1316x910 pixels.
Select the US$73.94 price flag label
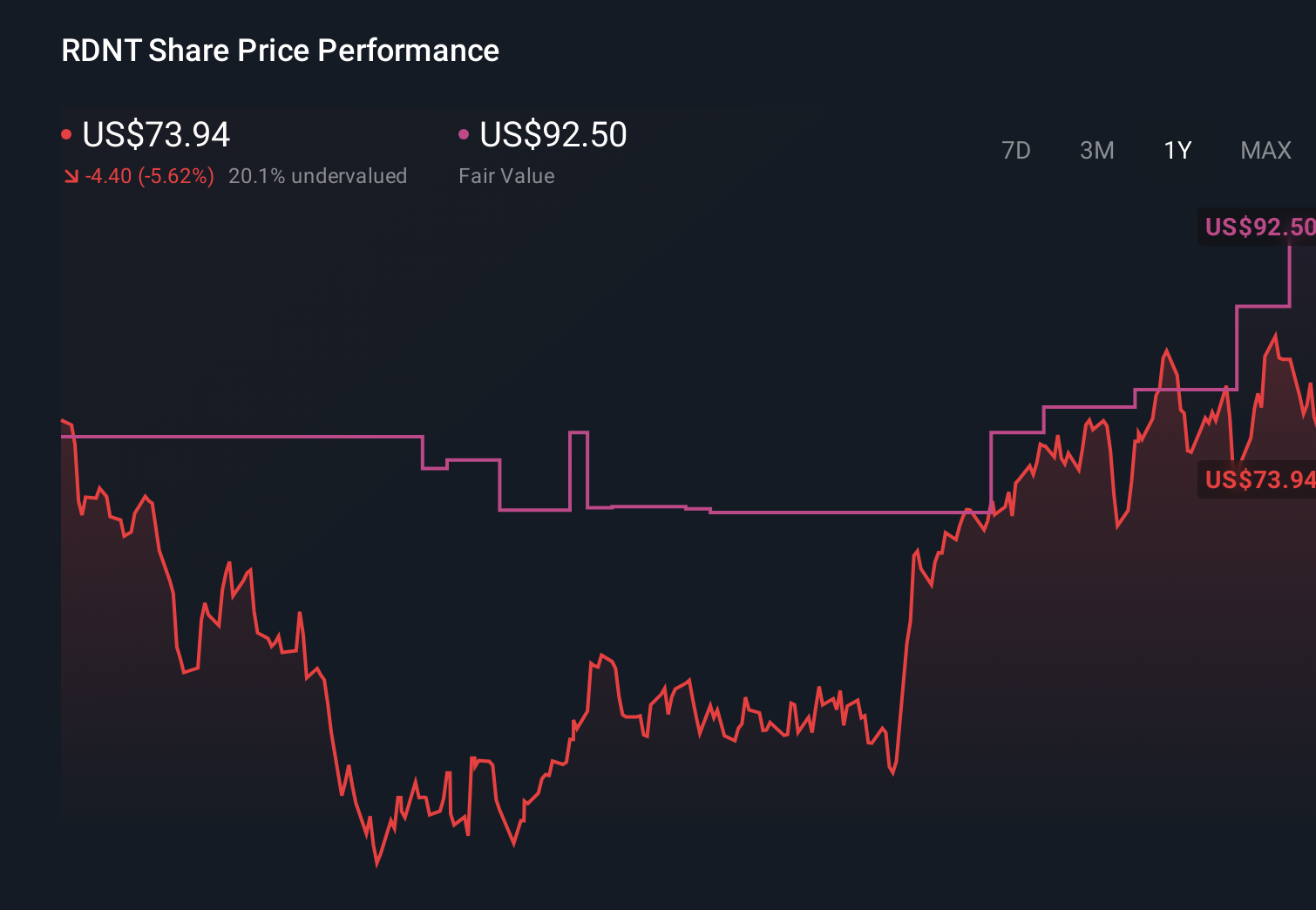1258,480
